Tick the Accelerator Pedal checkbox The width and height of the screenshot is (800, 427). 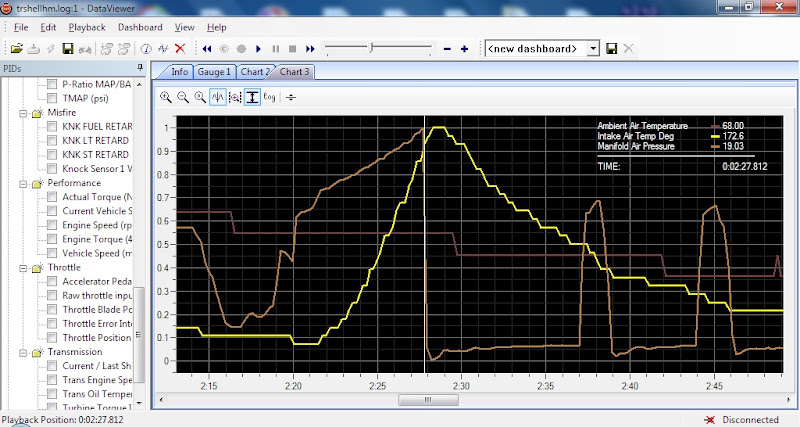click(53, 282)
